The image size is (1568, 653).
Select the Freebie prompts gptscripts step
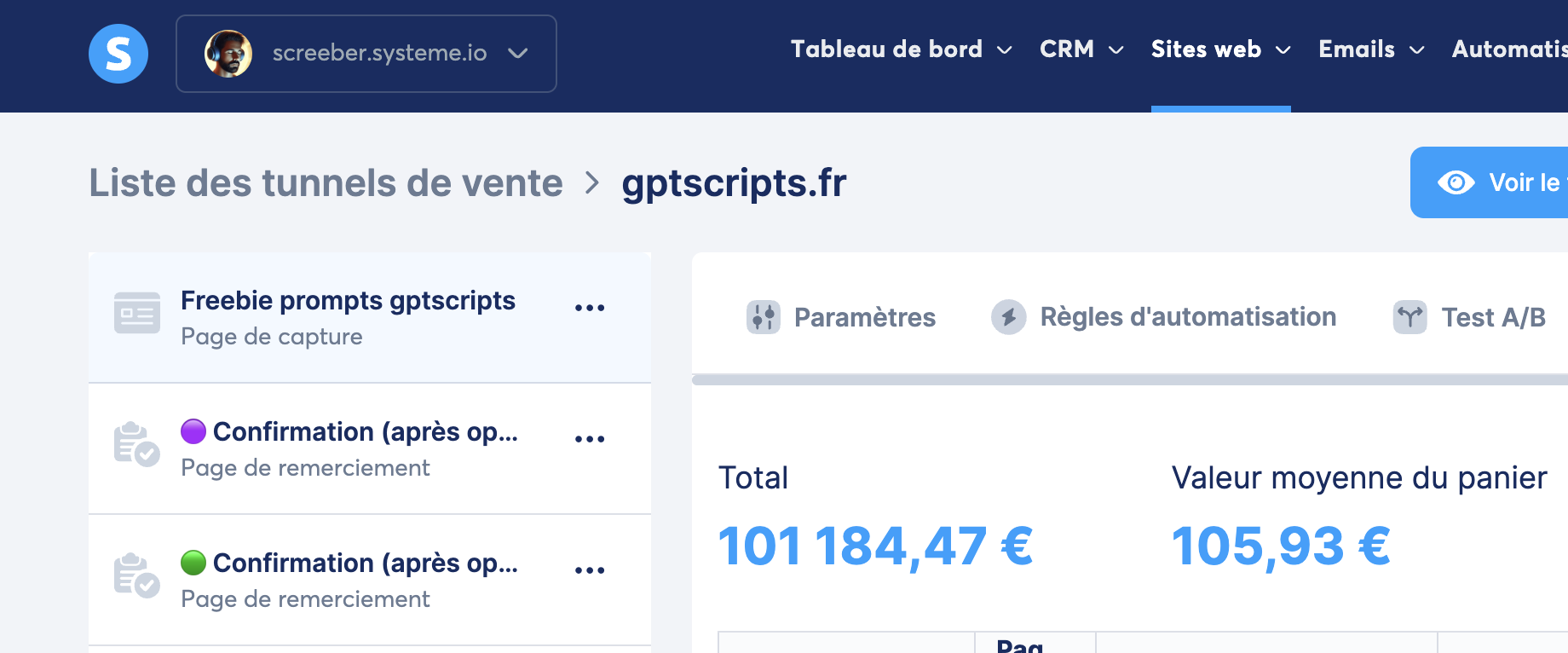[370, 318]
